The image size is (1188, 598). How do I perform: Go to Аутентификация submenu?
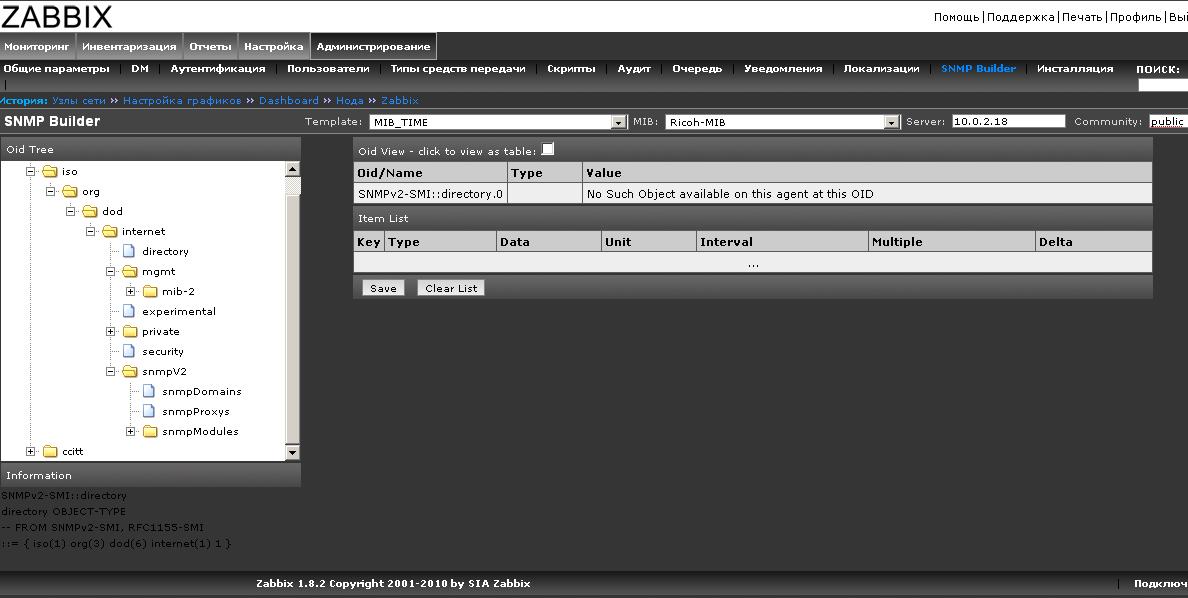click(x=218, y=68)
